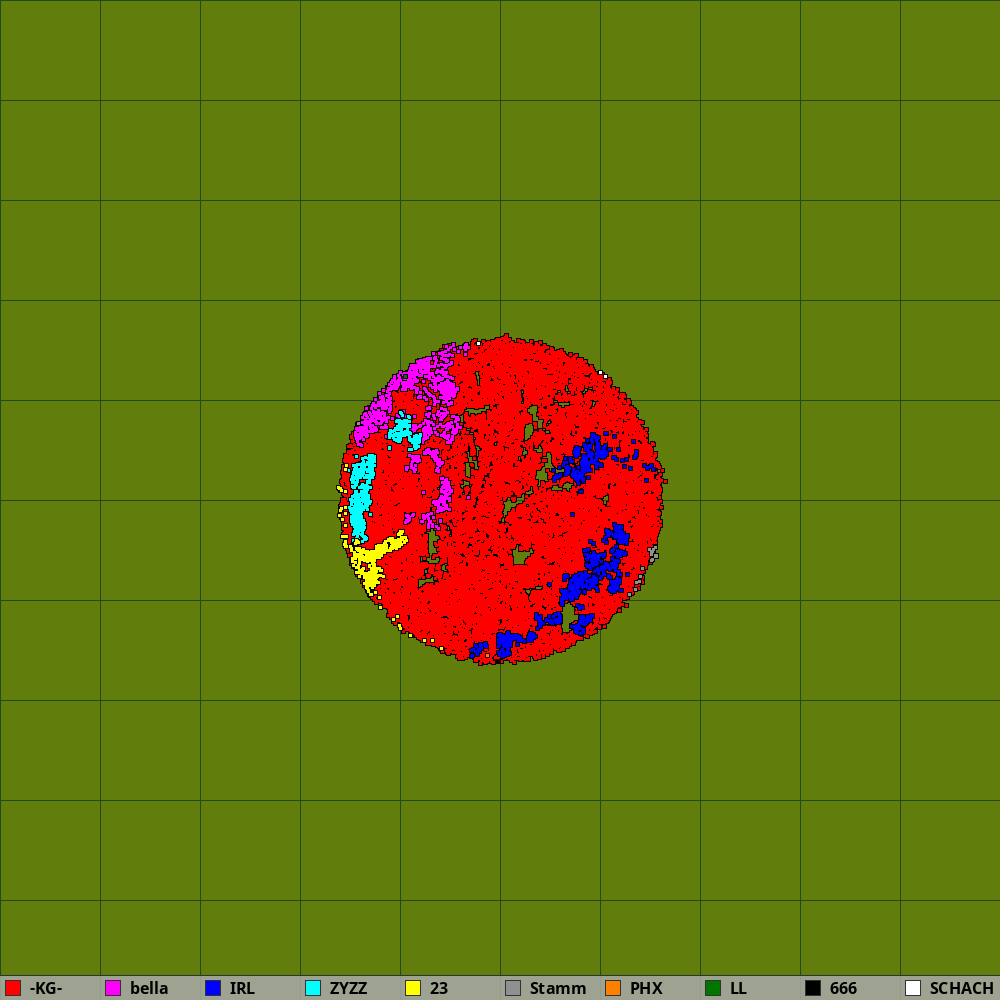Select the ZYZZ legend label
1000x1000 pixels.
pos(348,988)
